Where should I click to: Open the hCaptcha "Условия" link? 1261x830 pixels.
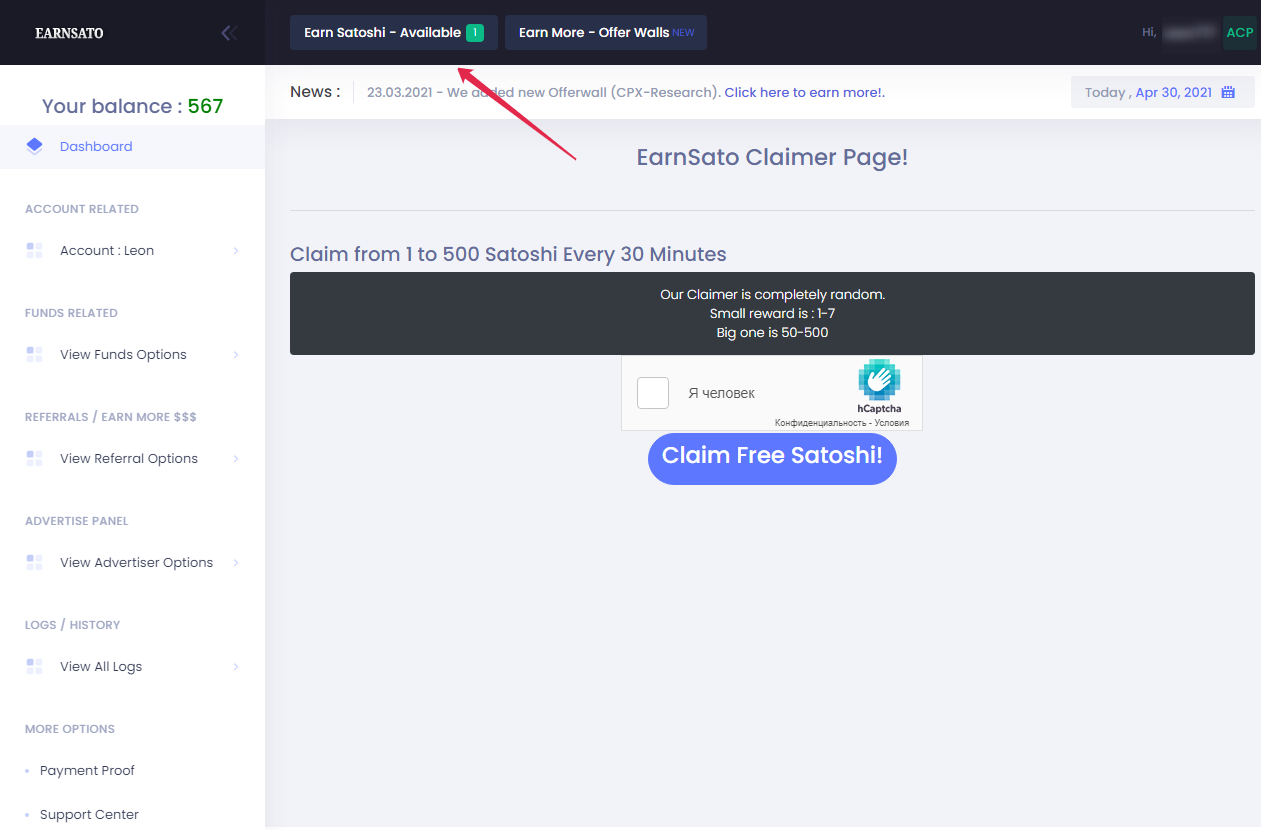pyautogui.click(x=890, y=423)
